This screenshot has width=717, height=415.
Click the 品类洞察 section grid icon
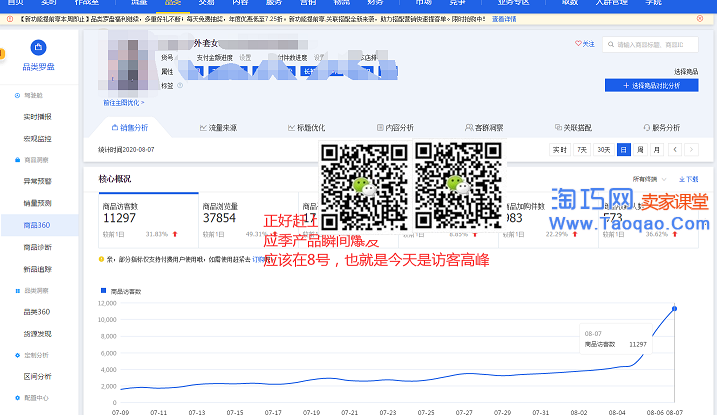coord(17,291)
